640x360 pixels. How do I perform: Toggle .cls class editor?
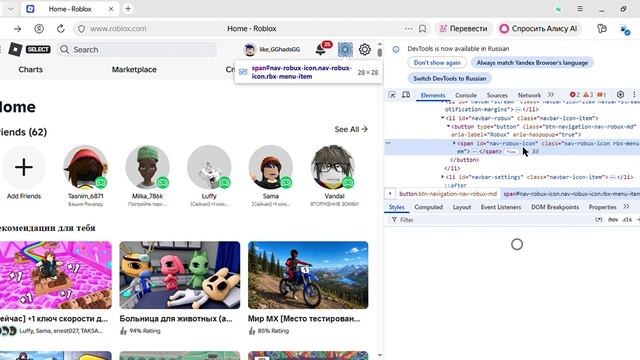coord(627,220)
